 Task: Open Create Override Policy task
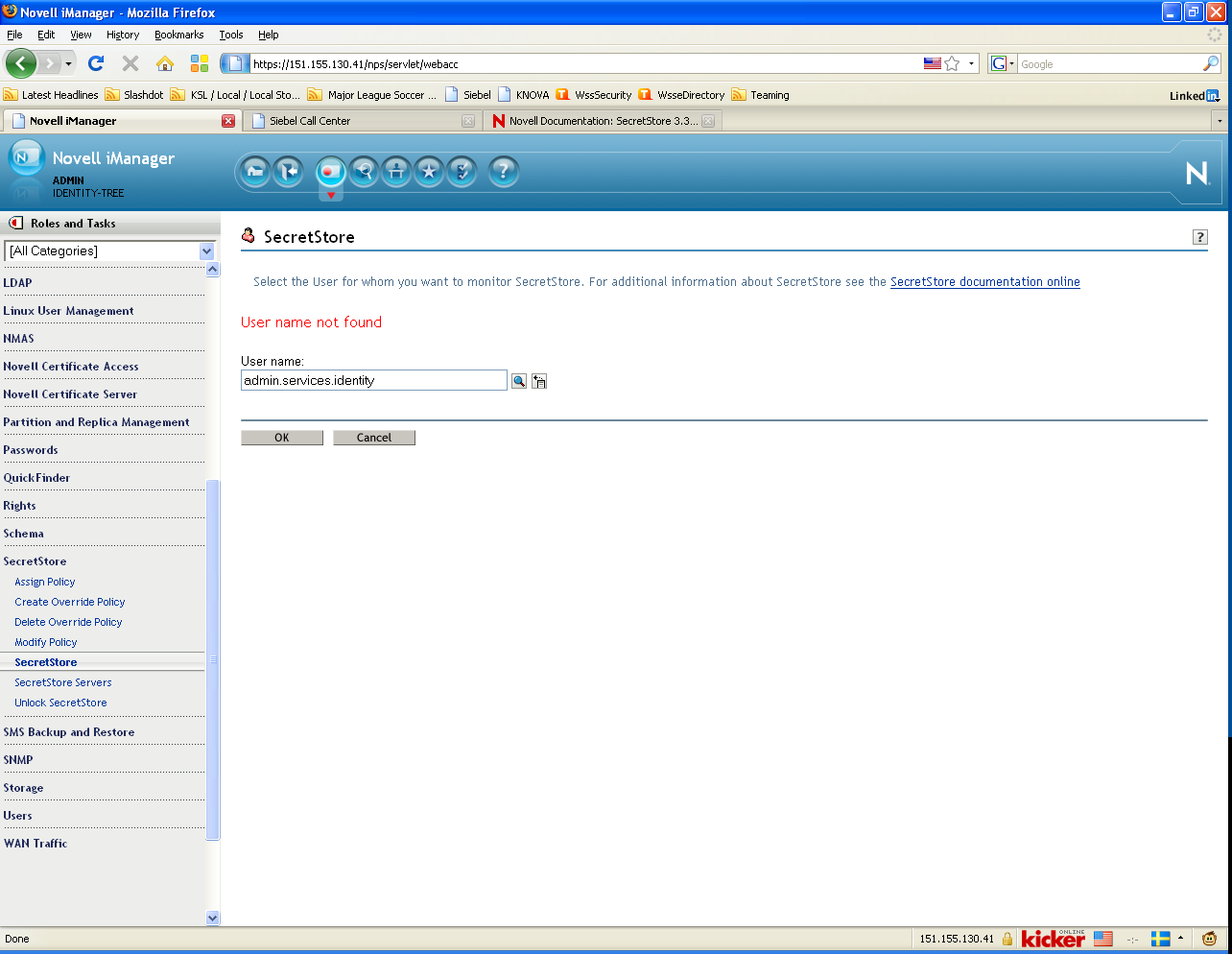[x=70, y=602]
